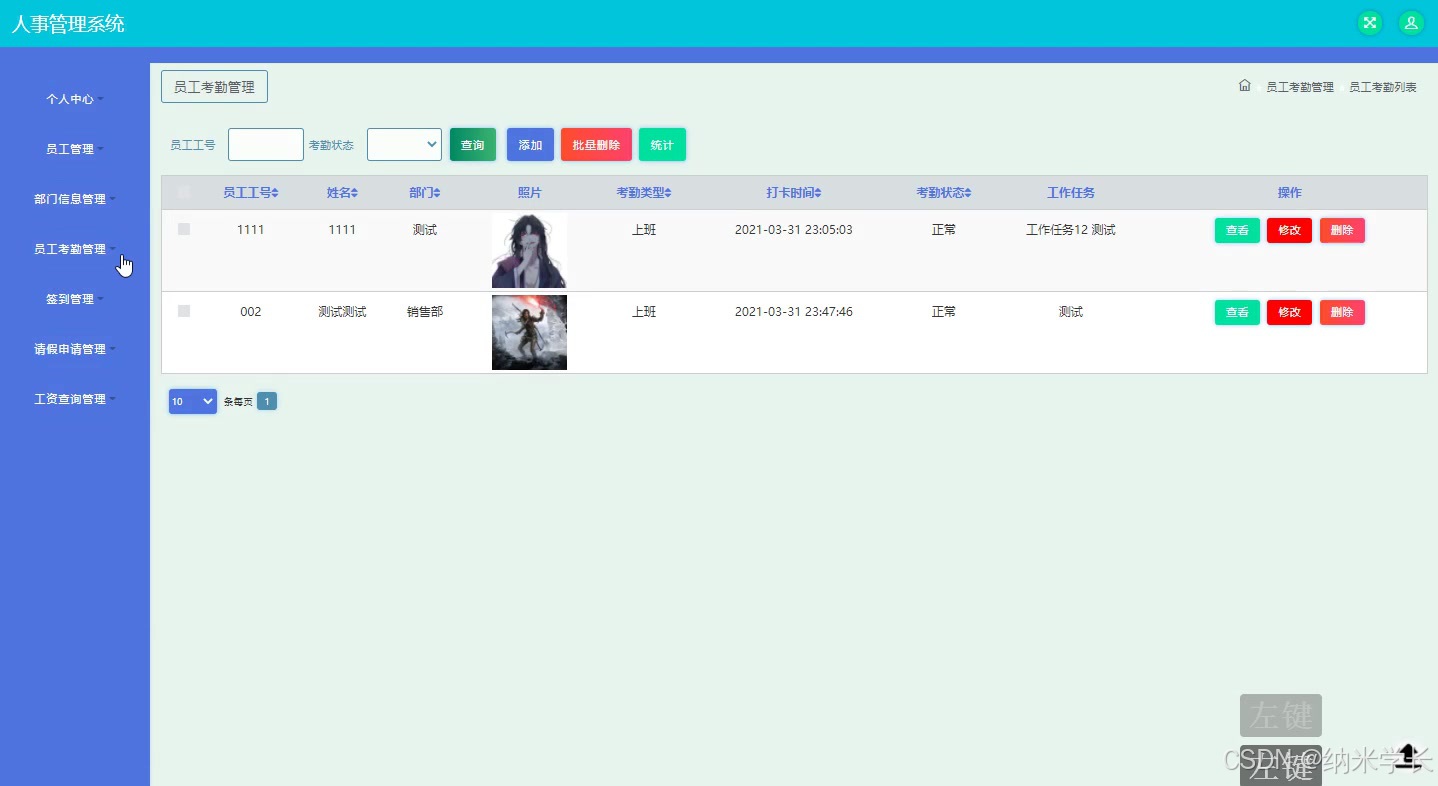Delete record for employee 002
1438x786 pixels.
(x=1342, y=312)
